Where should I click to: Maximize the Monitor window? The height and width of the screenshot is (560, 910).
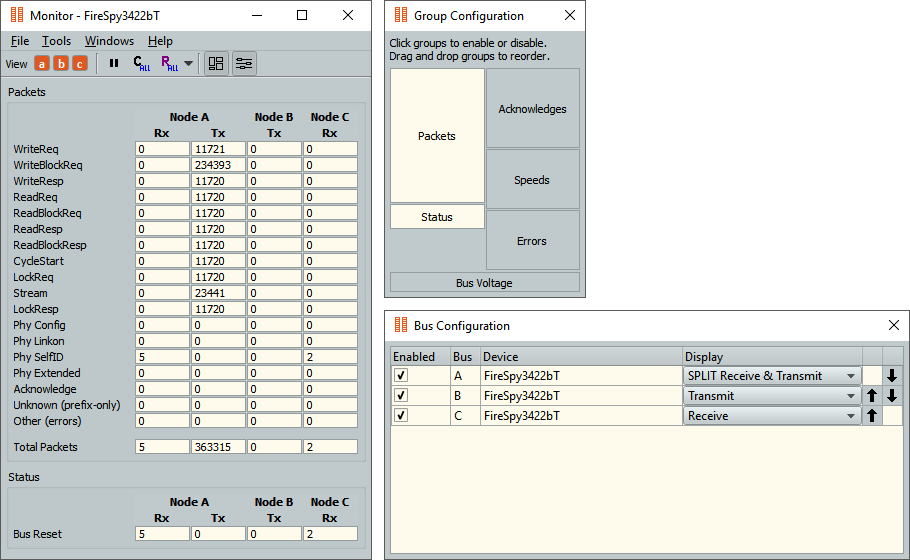302,15
